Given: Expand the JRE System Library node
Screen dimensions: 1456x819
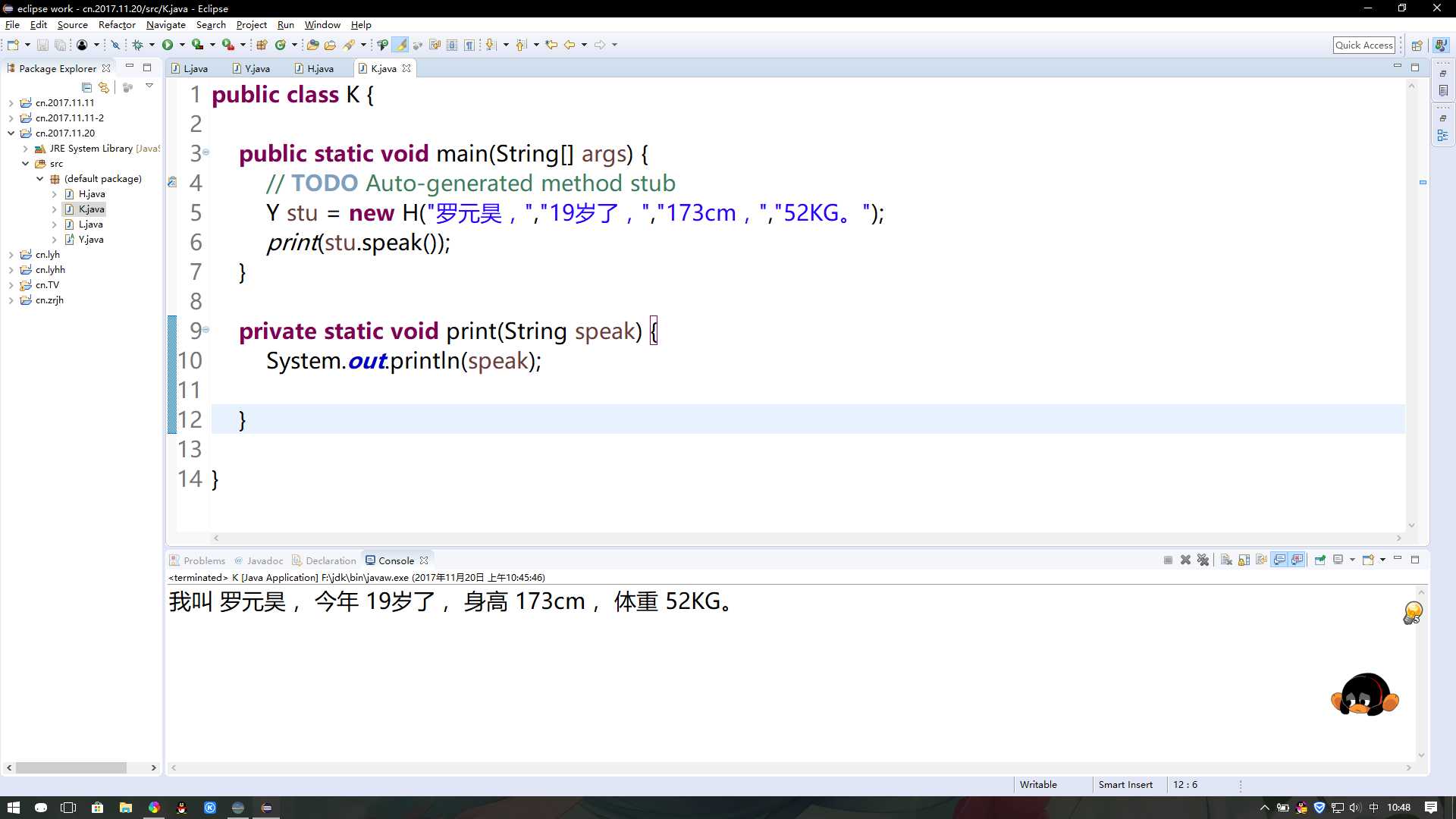Looking at the screenshot, I should [x=25, y=149].
